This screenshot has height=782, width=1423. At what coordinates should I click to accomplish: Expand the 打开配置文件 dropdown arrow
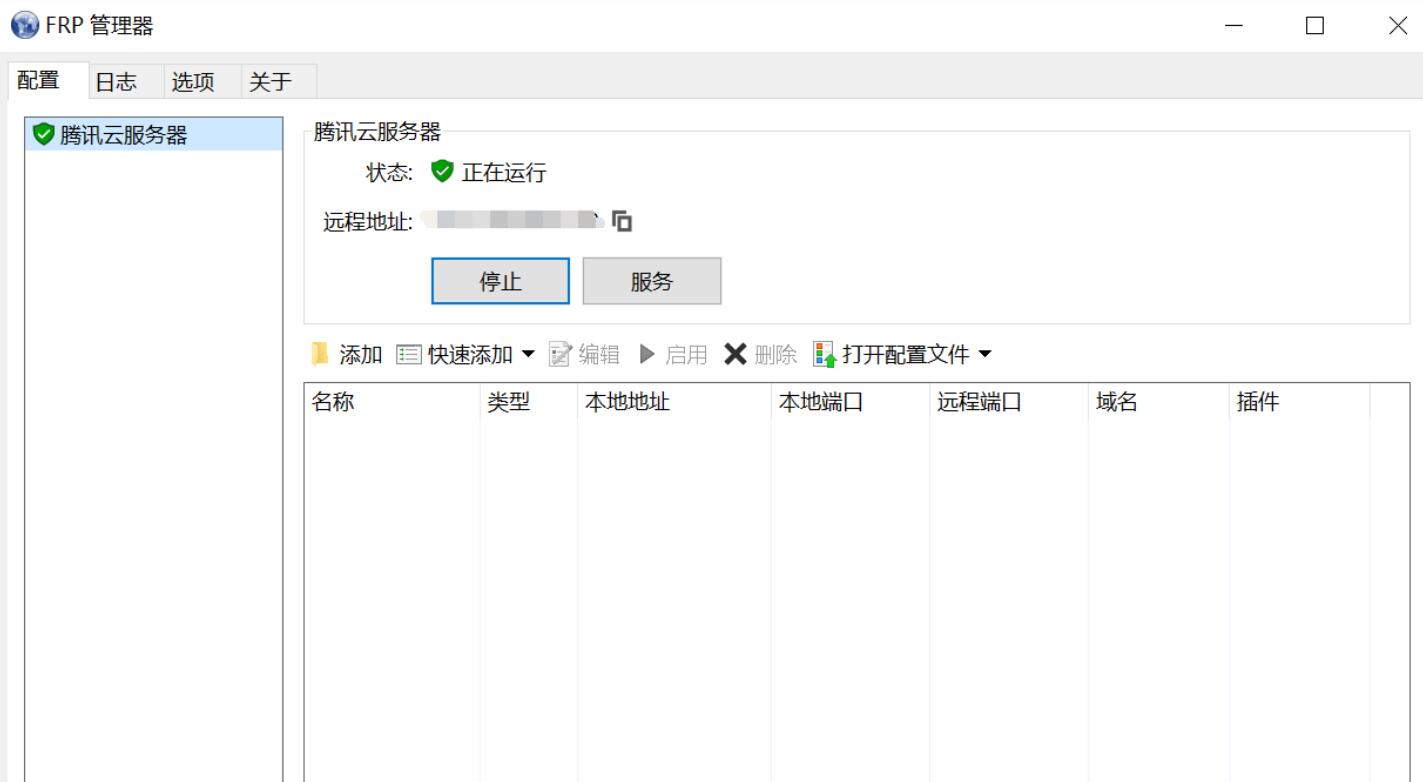coord(984,354)
